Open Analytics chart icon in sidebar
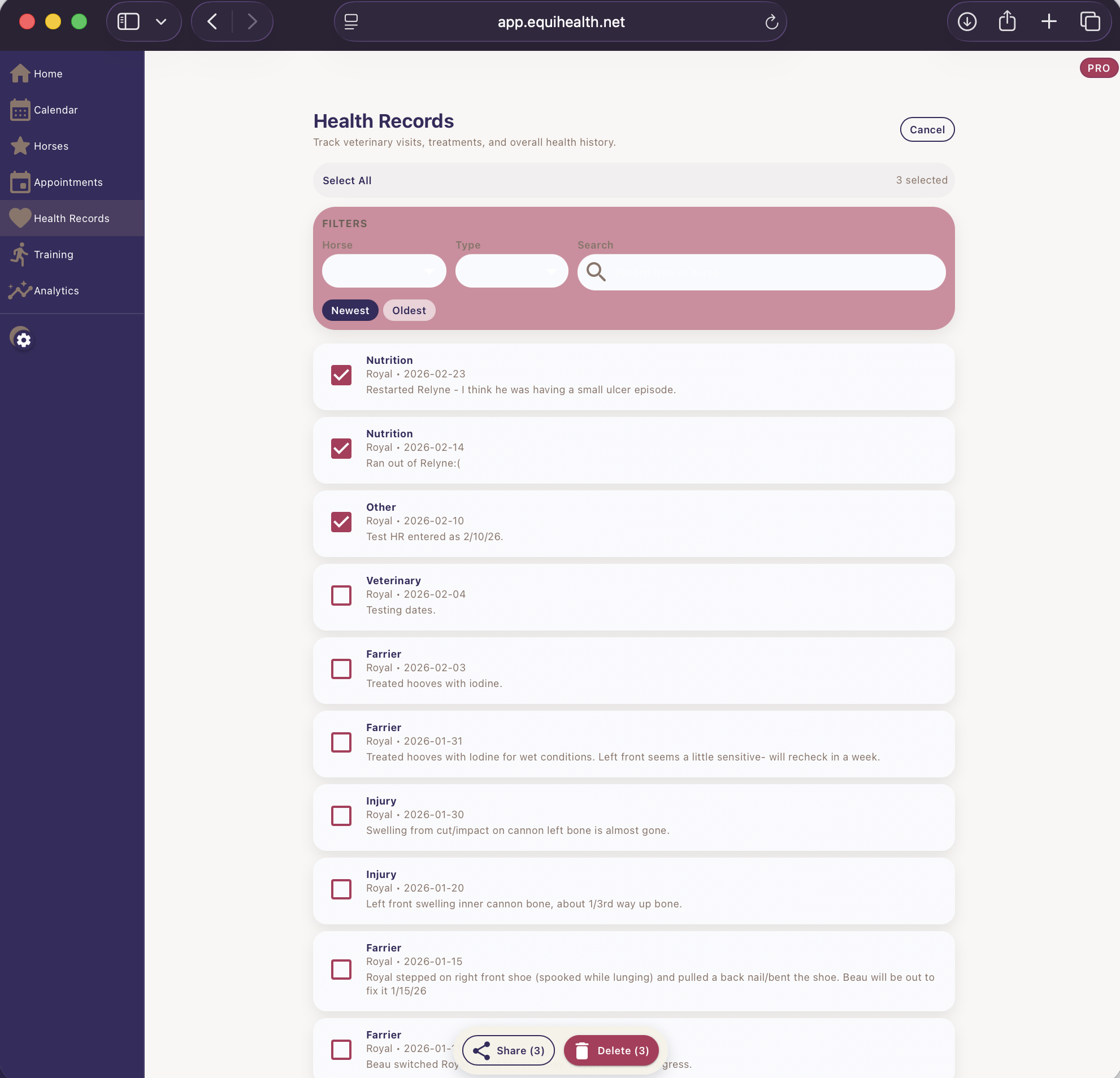This screenshot has width=1120, height=1078. click(20, 290)
